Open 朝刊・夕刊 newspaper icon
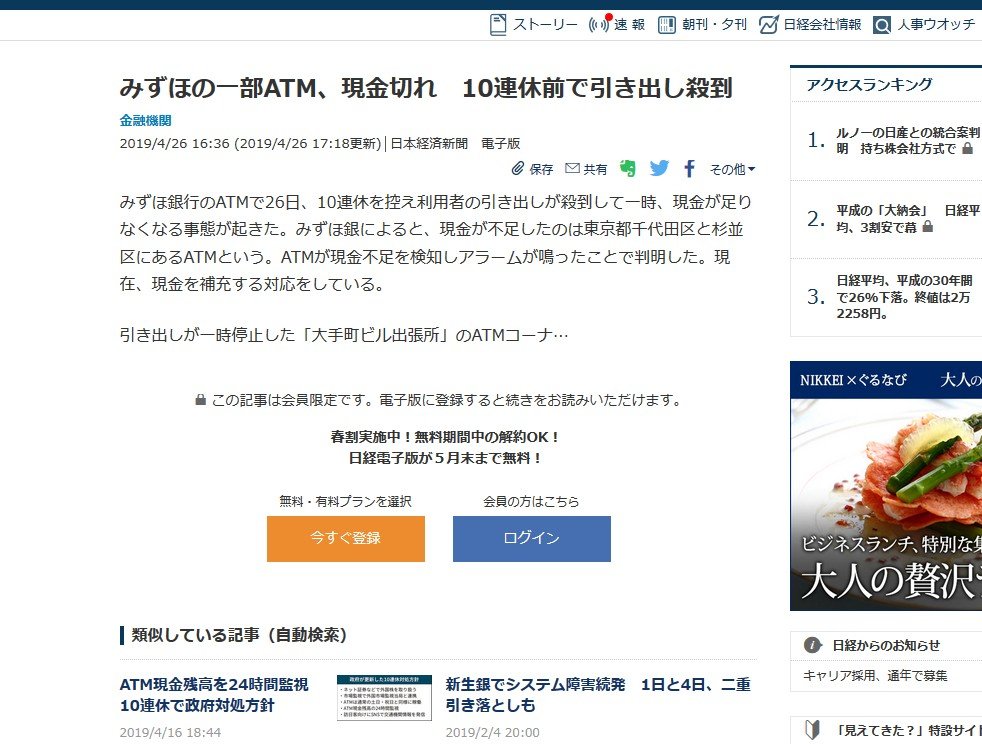 (x=666, y=25)
